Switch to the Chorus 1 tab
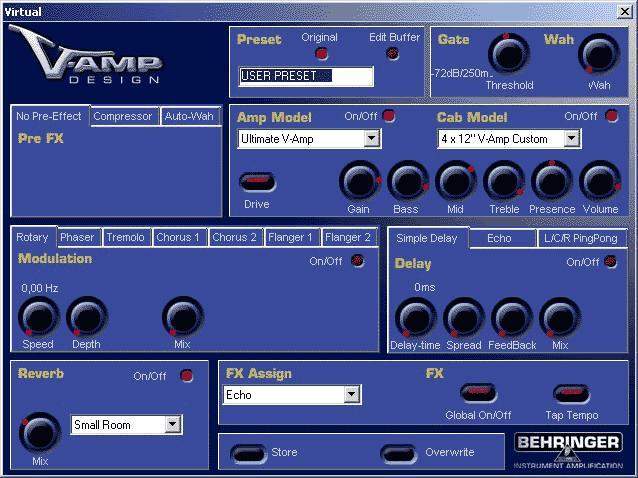Screen dimensions: 638x478 point(178,237)
